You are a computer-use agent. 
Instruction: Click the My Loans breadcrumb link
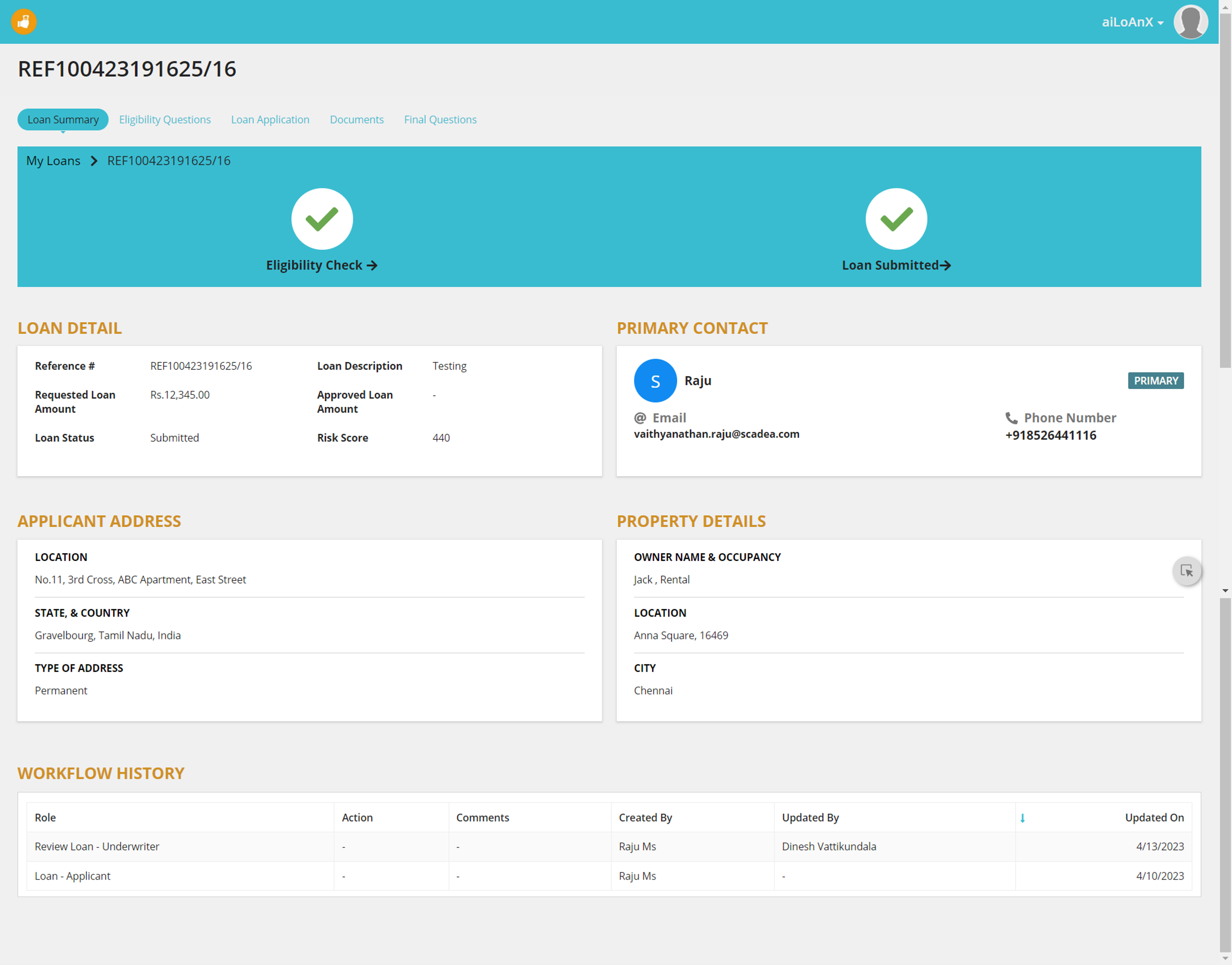pos(53,161)
